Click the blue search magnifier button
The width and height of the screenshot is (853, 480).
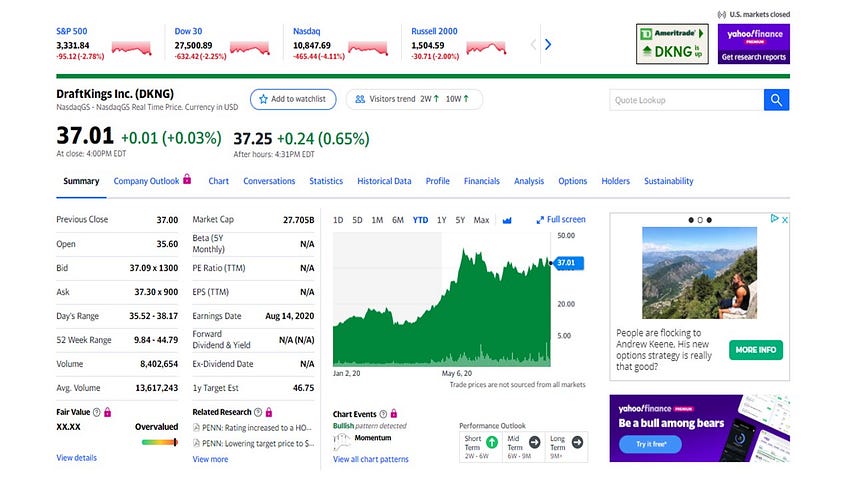(x=776, y=100)
